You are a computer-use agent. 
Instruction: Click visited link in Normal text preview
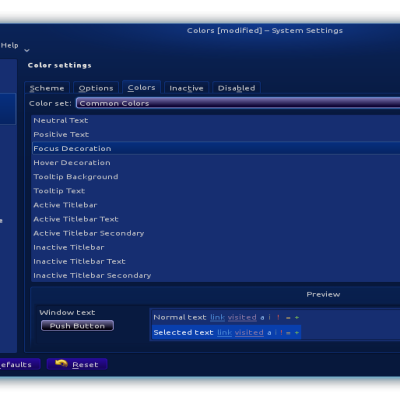pos(242,317)
